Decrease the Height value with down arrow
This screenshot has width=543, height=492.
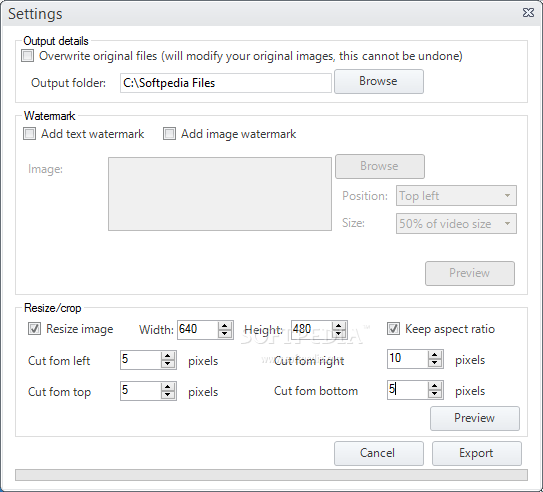click(x=338, y=333)
